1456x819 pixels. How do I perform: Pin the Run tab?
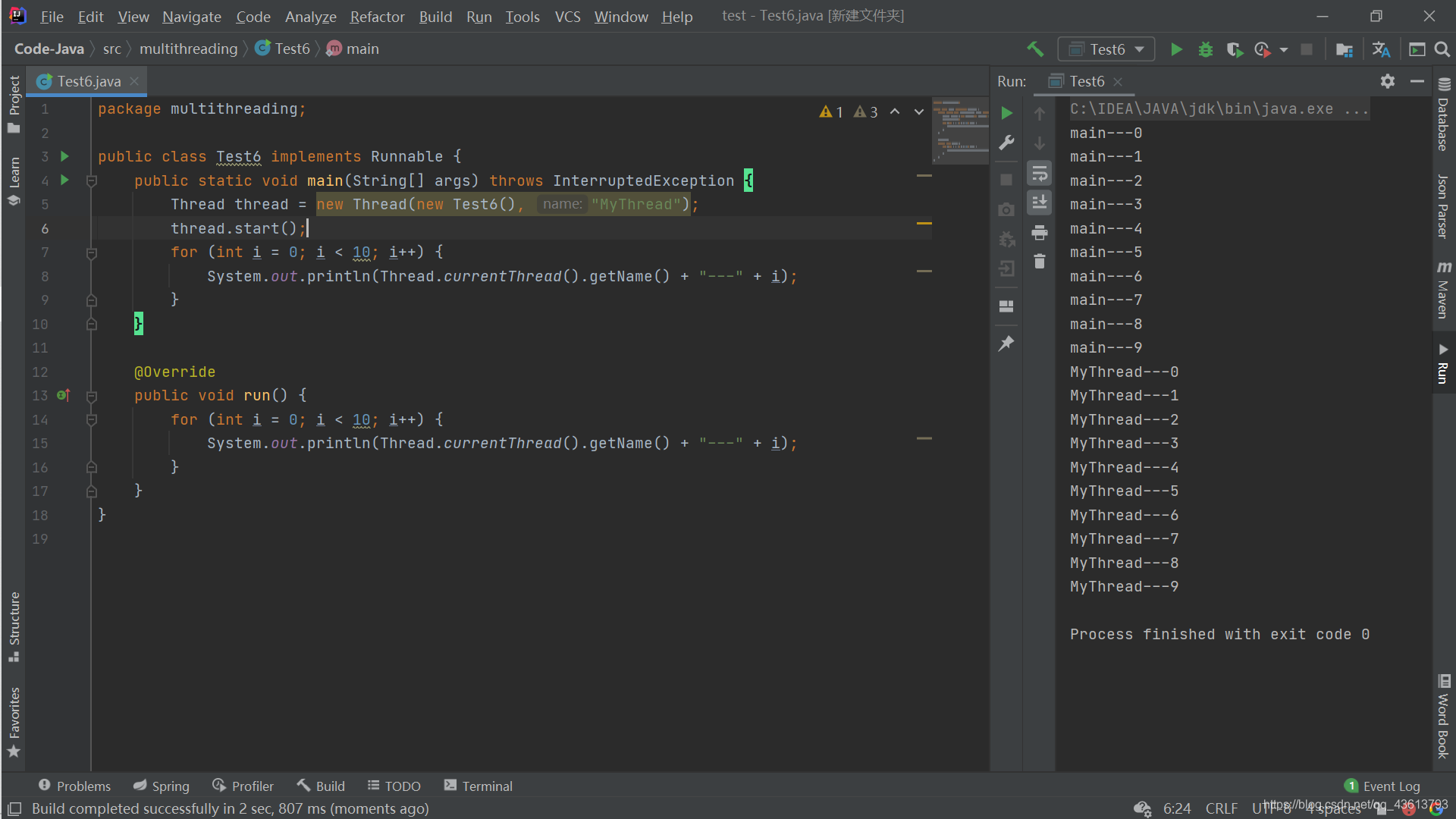tap(1006, 344)
